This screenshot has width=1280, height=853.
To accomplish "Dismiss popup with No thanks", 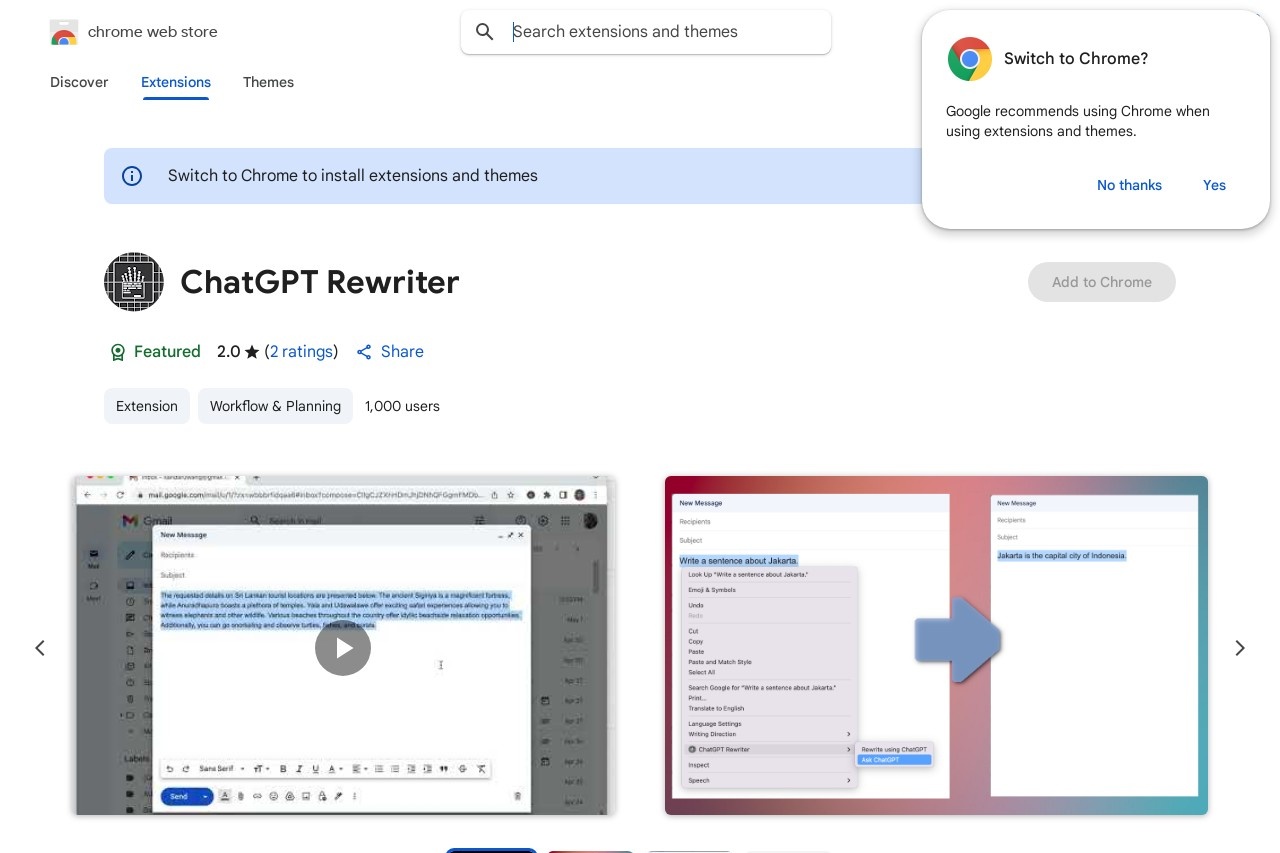I will [1129, 185].
